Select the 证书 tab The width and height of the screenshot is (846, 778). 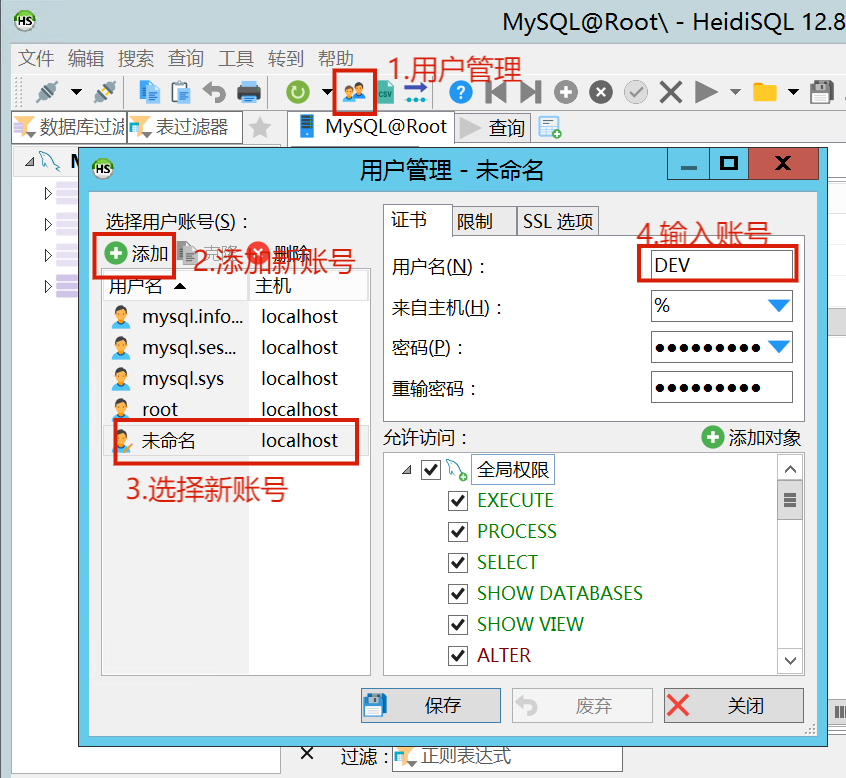(x=418, y=220)
